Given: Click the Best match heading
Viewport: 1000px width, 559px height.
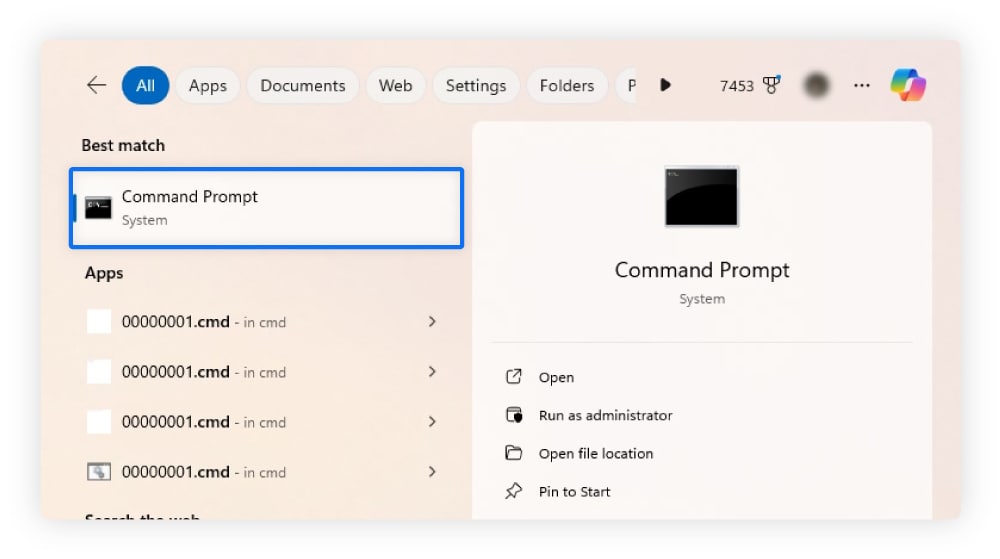Looking at the screenshot, I should [123, 145].
